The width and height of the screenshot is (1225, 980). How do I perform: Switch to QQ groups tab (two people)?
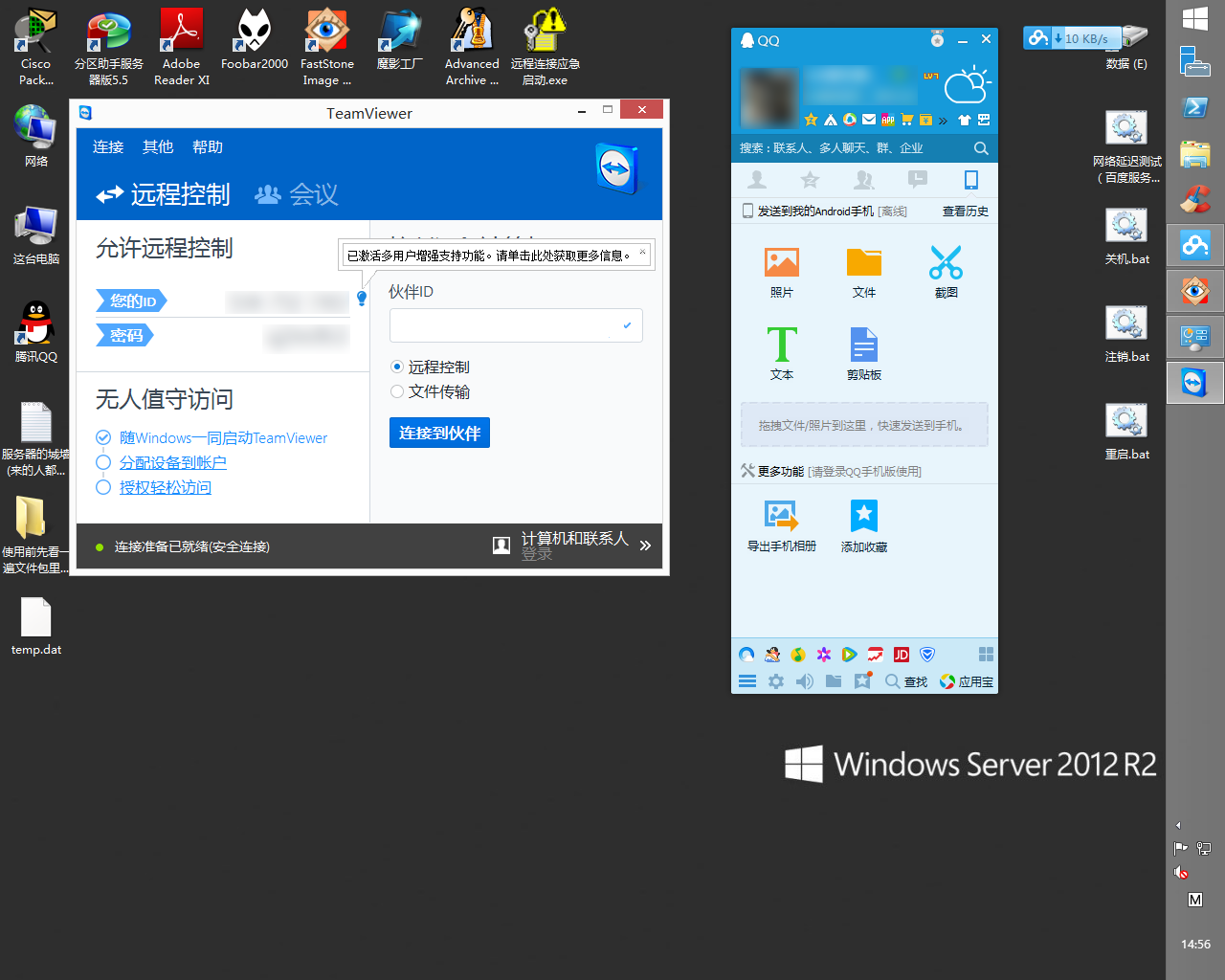tap(864, 180)
